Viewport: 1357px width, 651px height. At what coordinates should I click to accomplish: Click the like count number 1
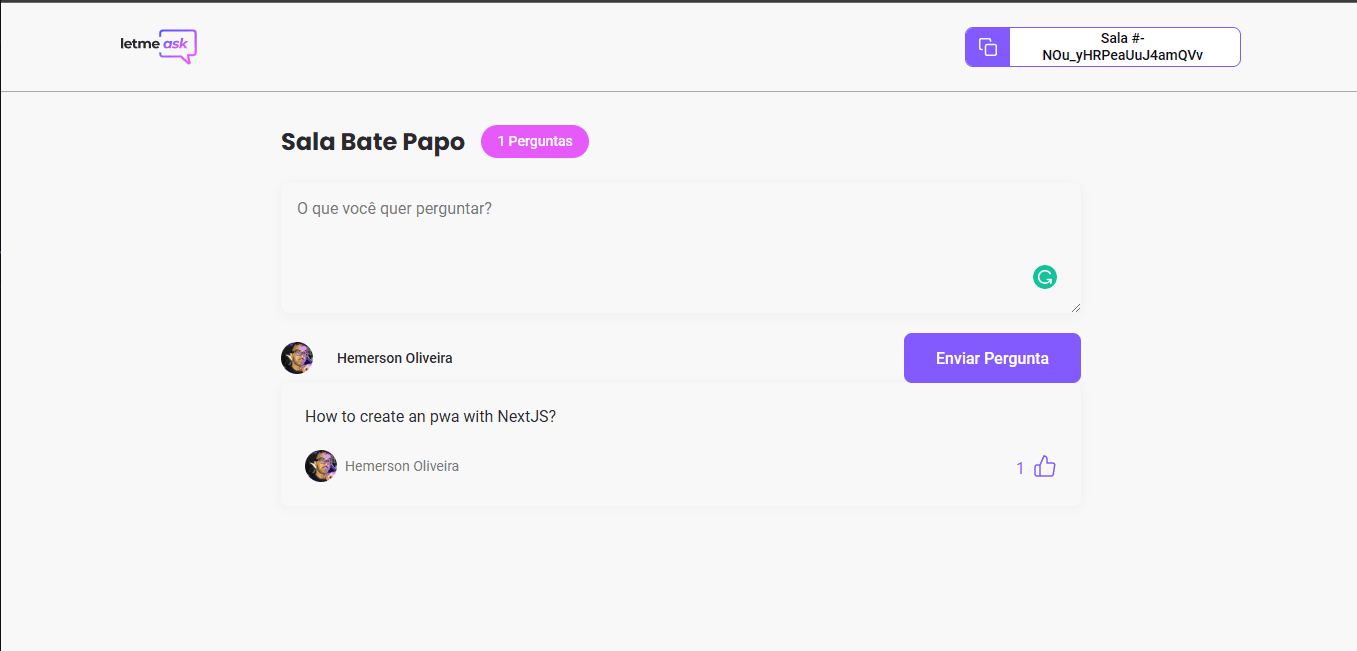(x=1020, y=468)
